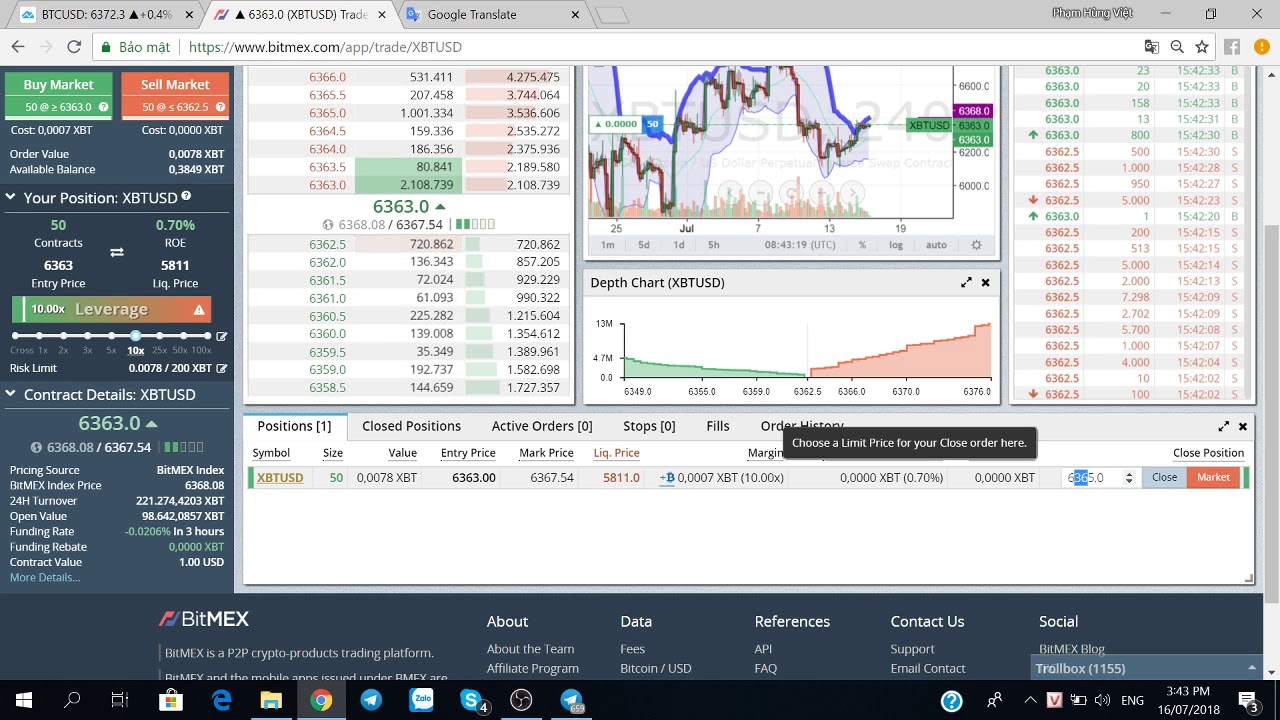The width and height of the screenshot is (1280, 720).
Task: Set leverage slider to 25x
Action: point(159,336)
